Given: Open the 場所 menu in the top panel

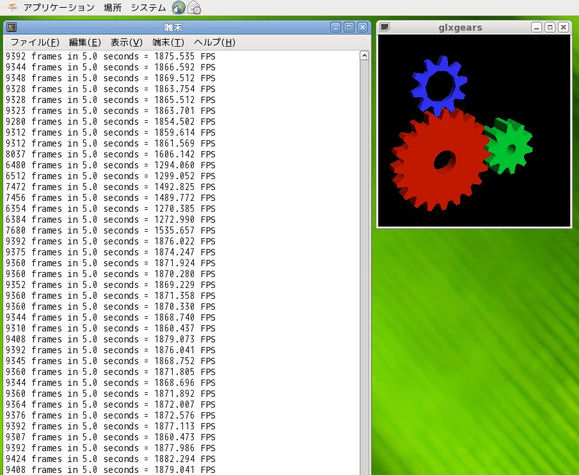Looking at the screenshot, I should click(x=113, y=7).
